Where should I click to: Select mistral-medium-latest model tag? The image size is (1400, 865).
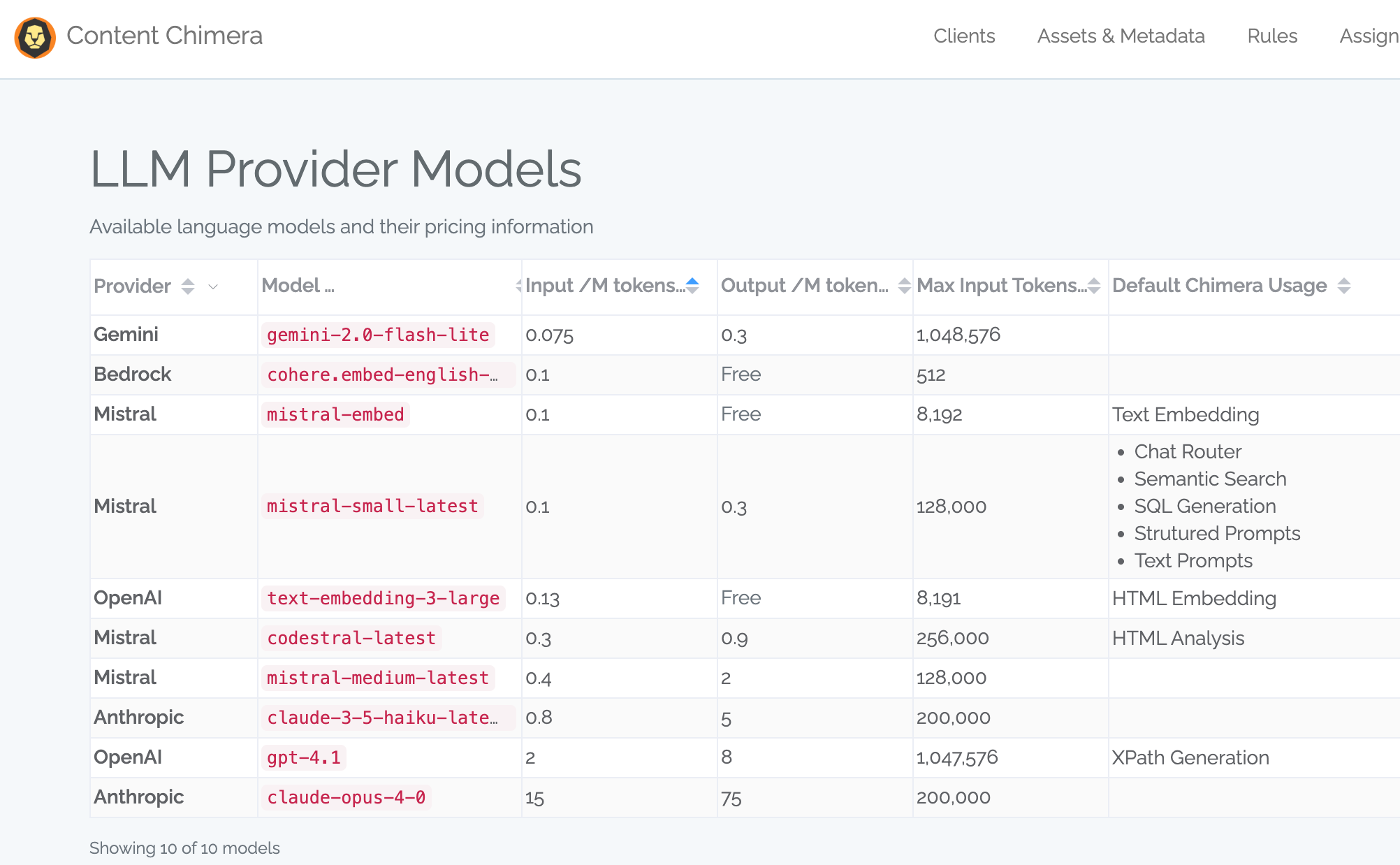tap(378, 678)
